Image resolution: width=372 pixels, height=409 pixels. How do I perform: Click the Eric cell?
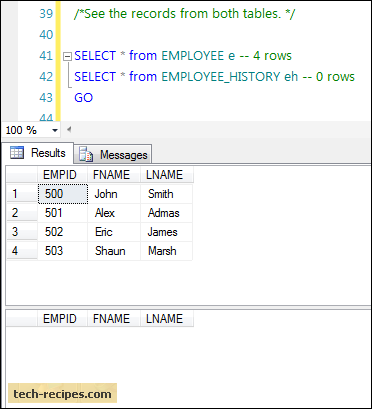114,232
